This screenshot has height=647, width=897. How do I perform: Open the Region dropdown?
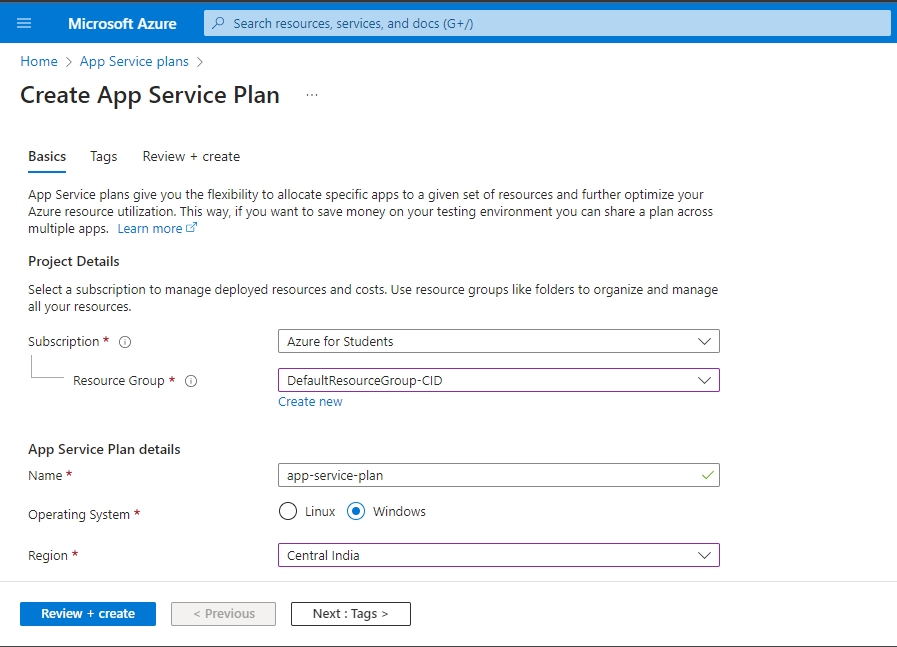click(x=498, y=555)
